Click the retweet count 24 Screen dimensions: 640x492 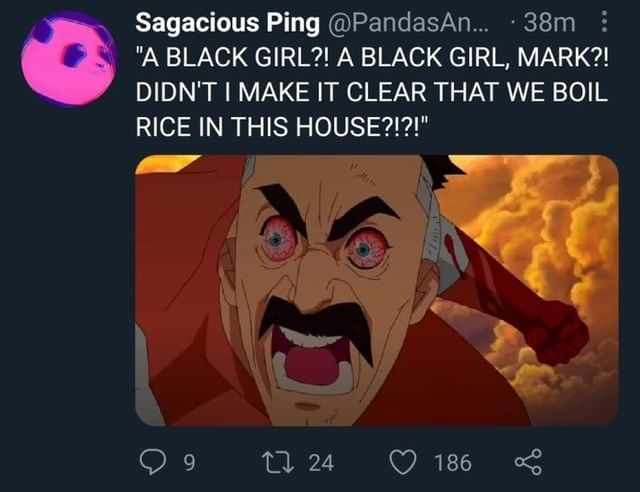(x=321, y=462)
